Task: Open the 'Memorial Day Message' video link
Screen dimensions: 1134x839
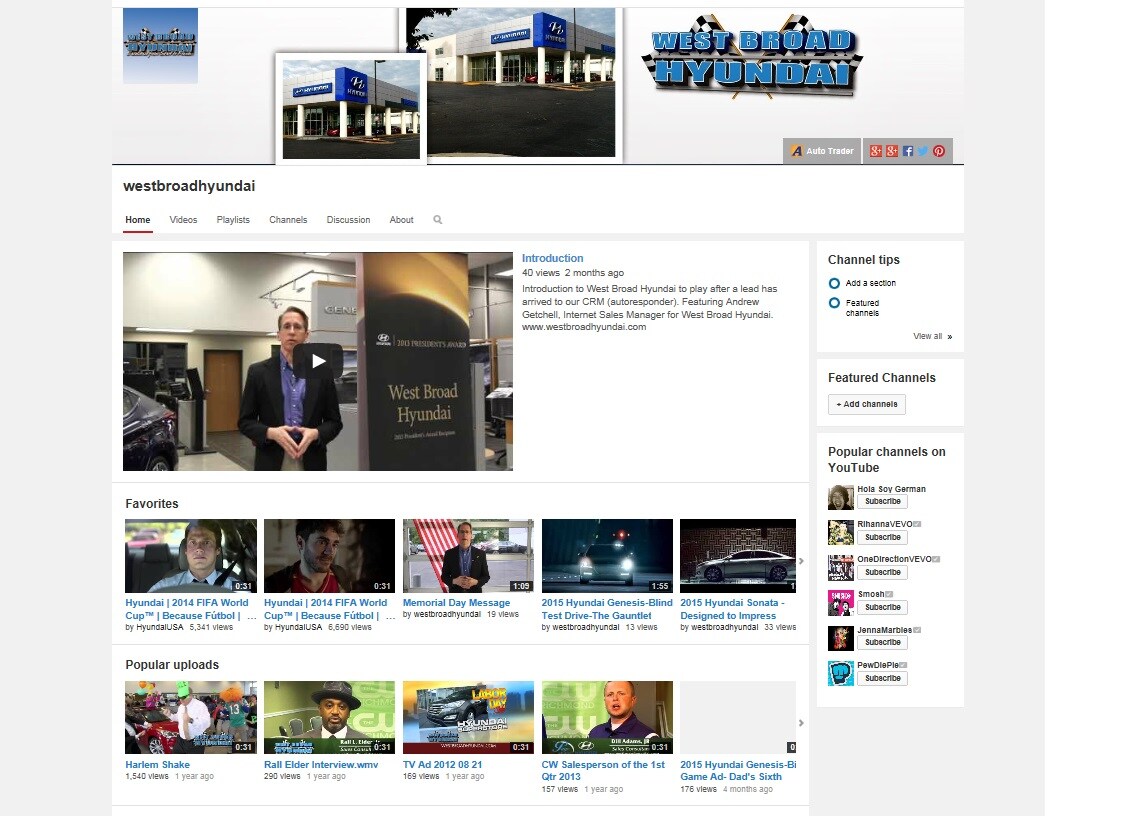Action: pos(456,603)
